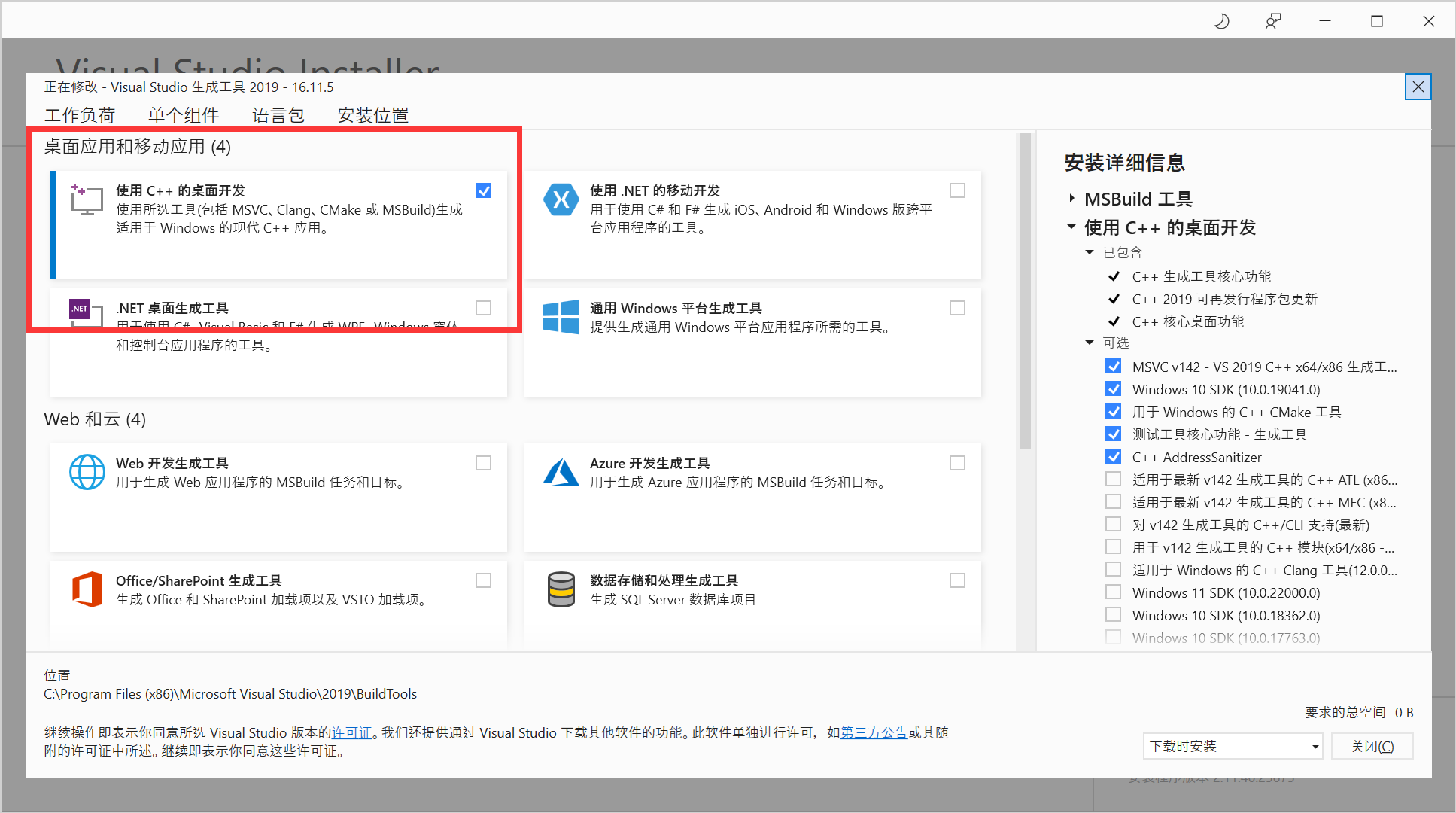Screen dimensions: 1456x813
Task: Expand the MSBuild 工具 section
Action: coord(1072,199)
